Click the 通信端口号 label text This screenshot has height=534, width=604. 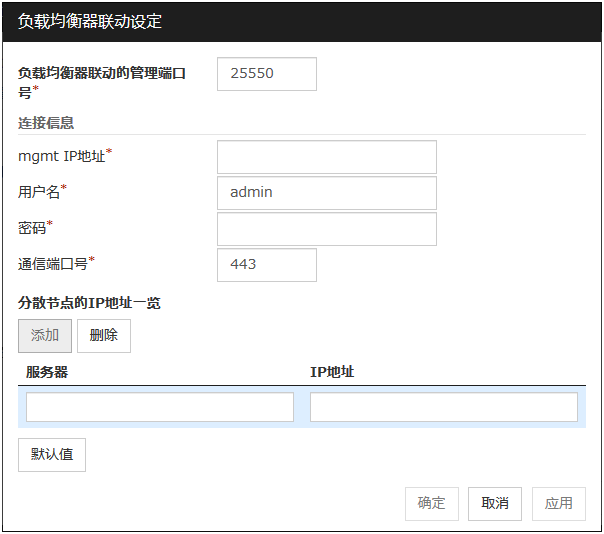tap(54, 264)
